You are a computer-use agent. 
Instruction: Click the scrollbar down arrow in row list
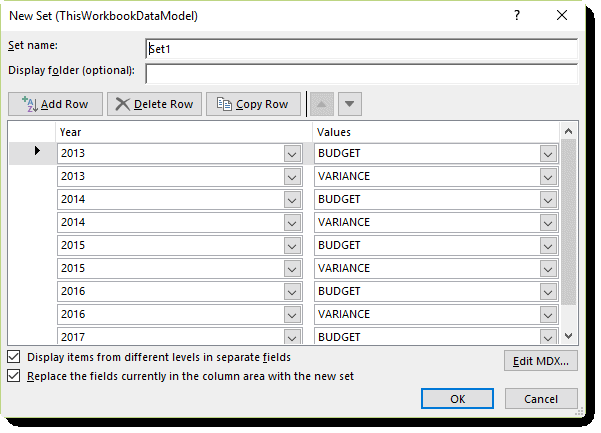[x=568, y=336]
